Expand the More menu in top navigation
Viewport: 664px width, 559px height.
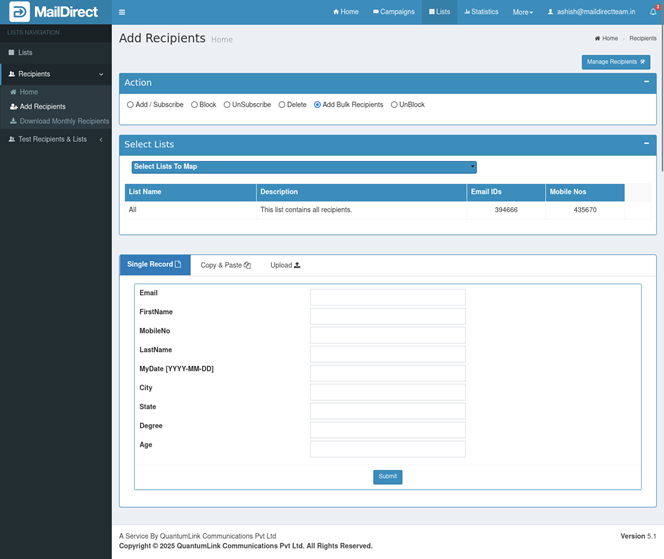click(522, 12)
